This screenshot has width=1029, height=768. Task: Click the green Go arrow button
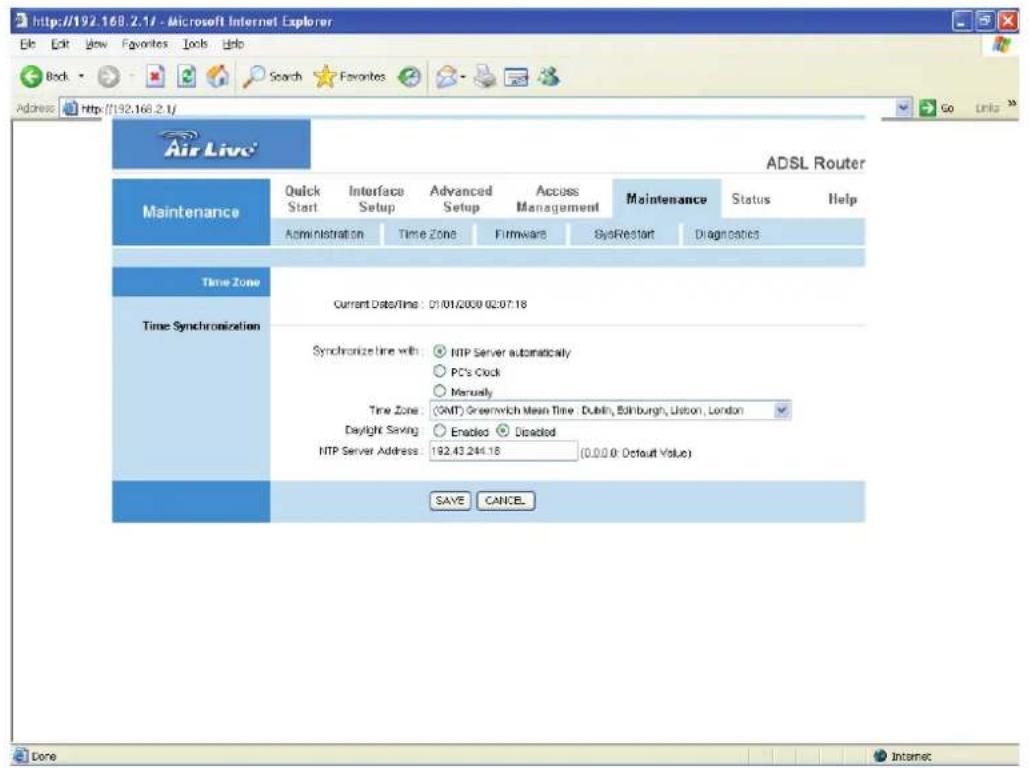(x=927, y=108)
